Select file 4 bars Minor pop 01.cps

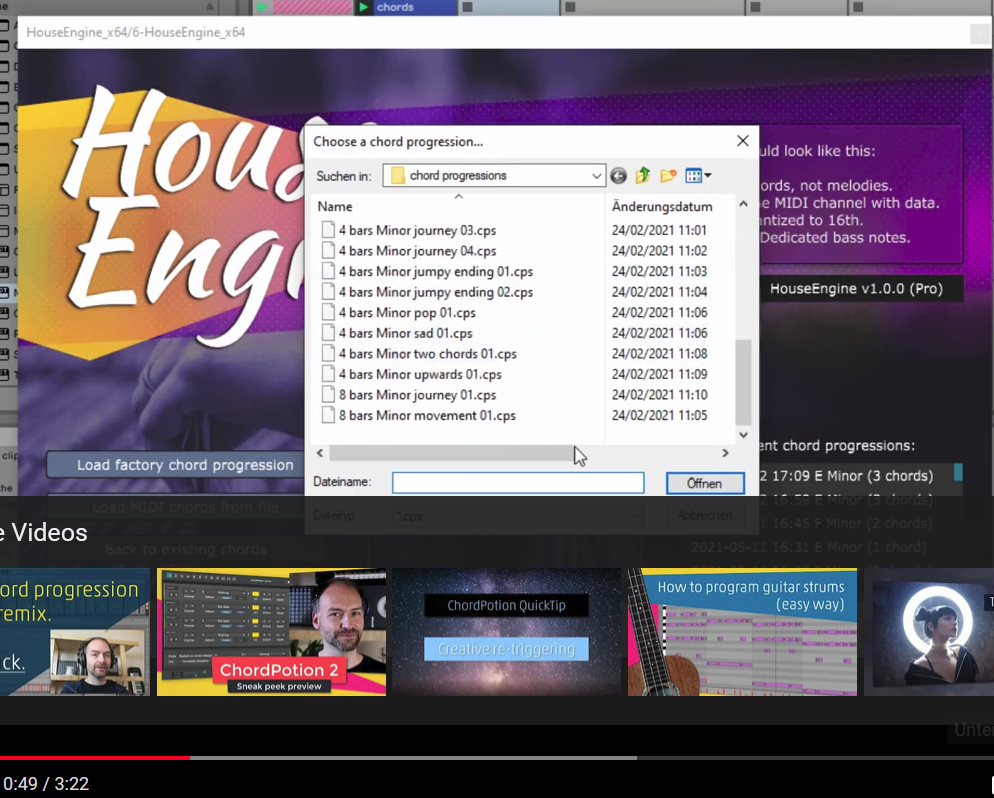(406, 313)
